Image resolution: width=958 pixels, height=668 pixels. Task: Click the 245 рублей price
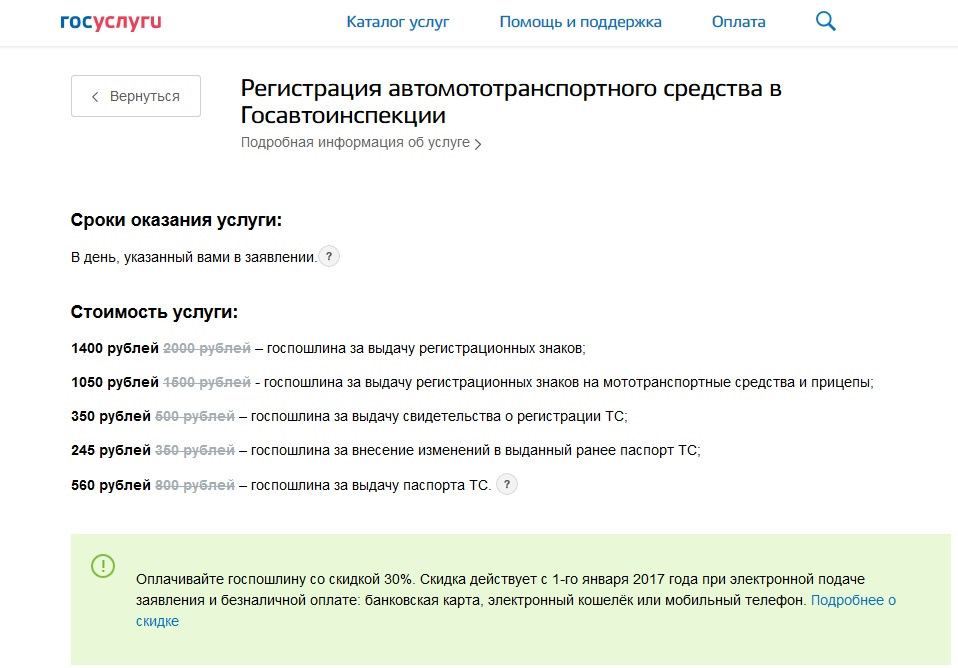(x=111, y=450)
